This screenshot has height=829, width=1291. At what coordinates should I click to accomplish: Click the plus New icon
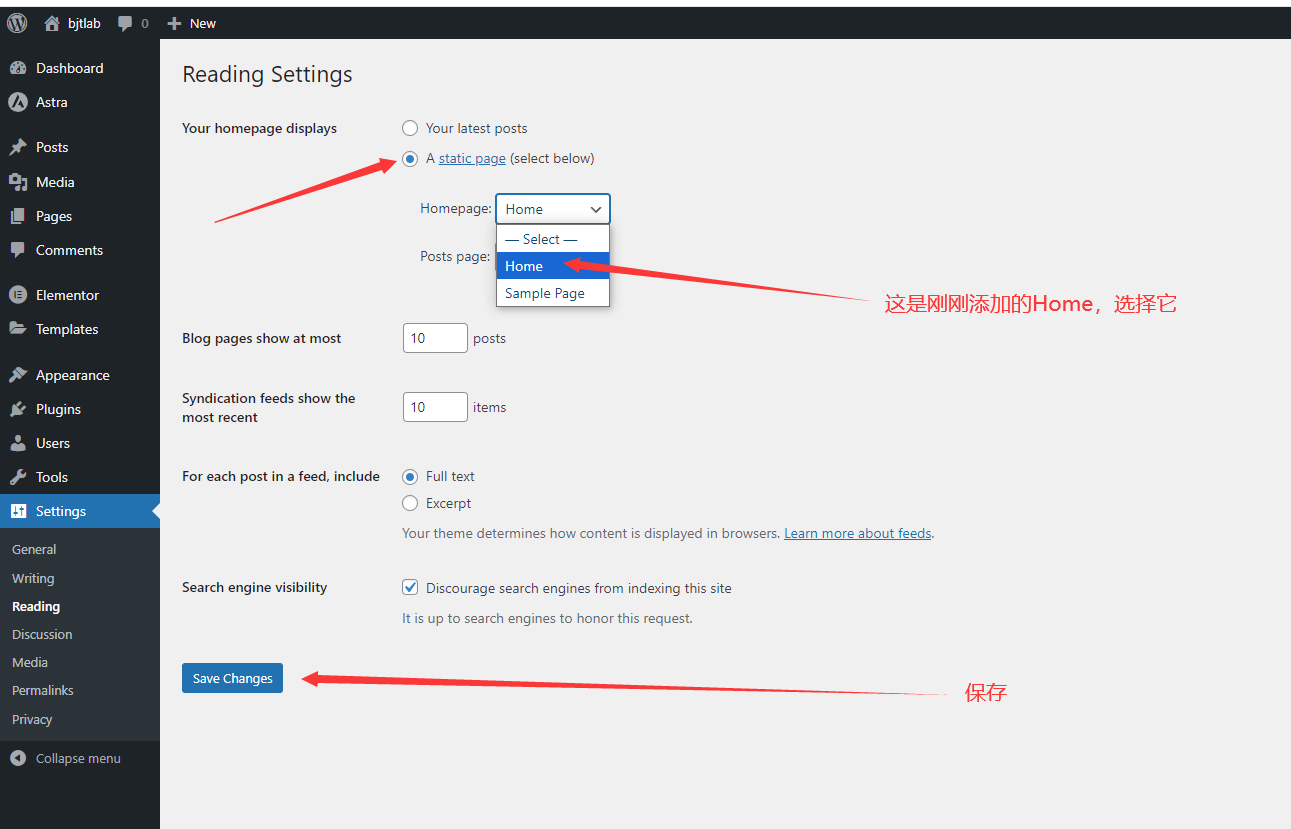[174, 23]
